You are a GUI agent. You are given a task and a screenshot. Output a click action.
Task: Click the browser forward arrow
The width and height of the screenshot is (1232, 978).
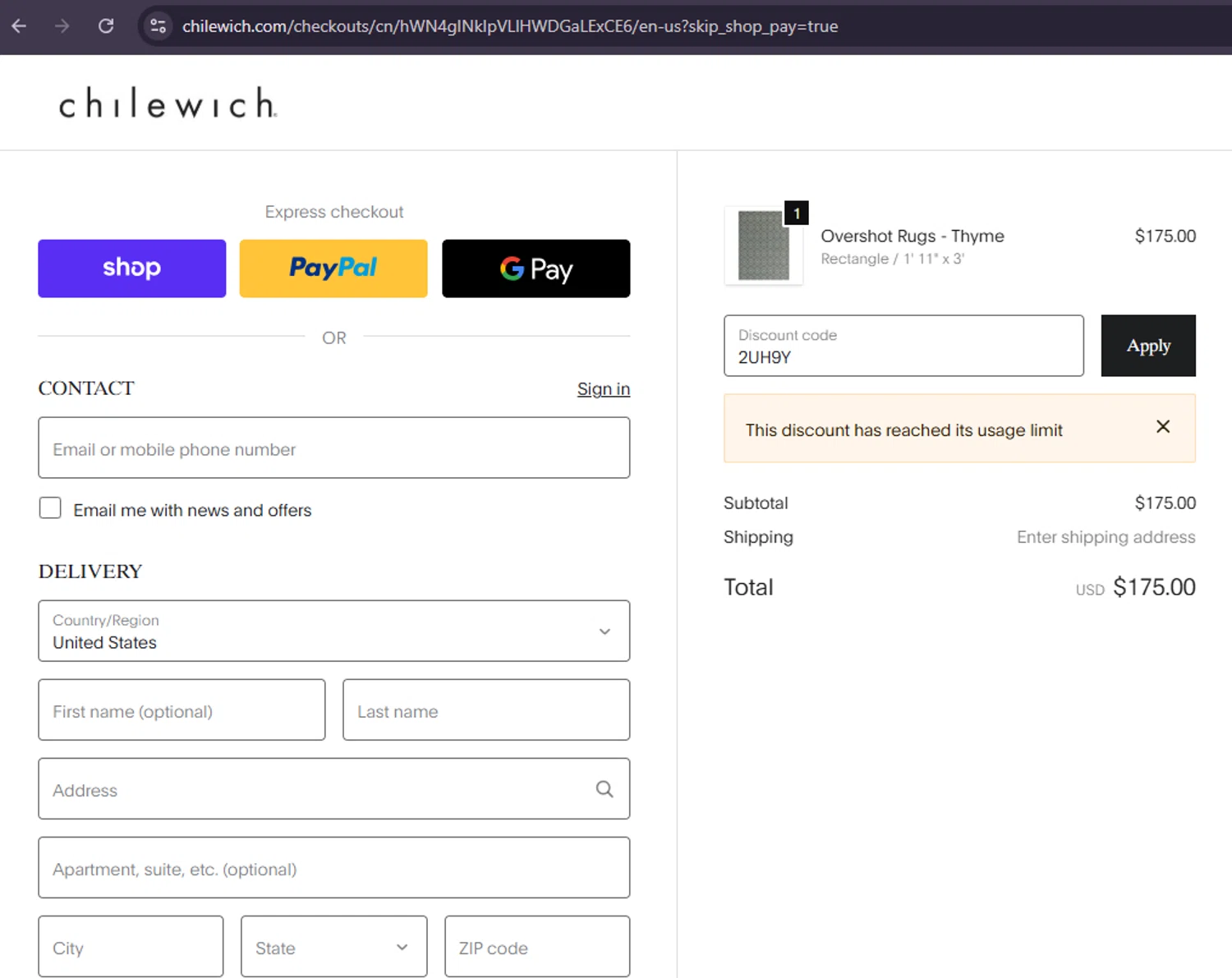[x=62, y=26]
